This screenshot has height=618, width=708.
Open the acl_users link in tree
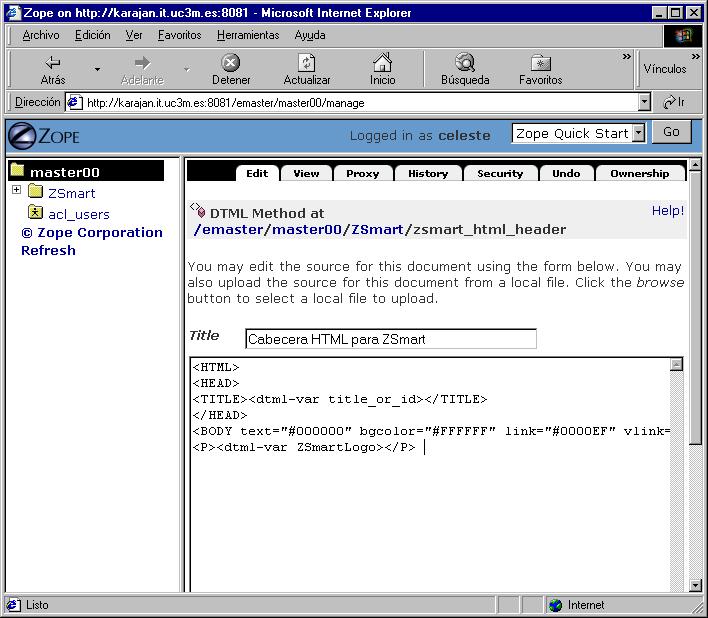point(79,214)
